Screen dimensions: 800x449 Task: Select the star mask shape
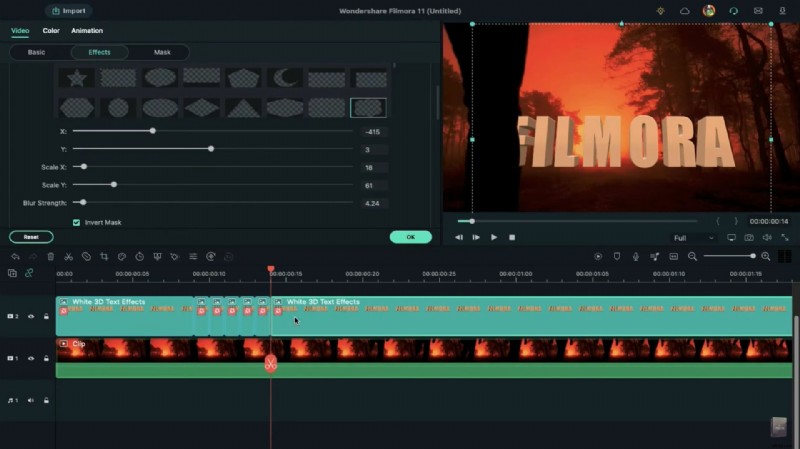(77, 78)
